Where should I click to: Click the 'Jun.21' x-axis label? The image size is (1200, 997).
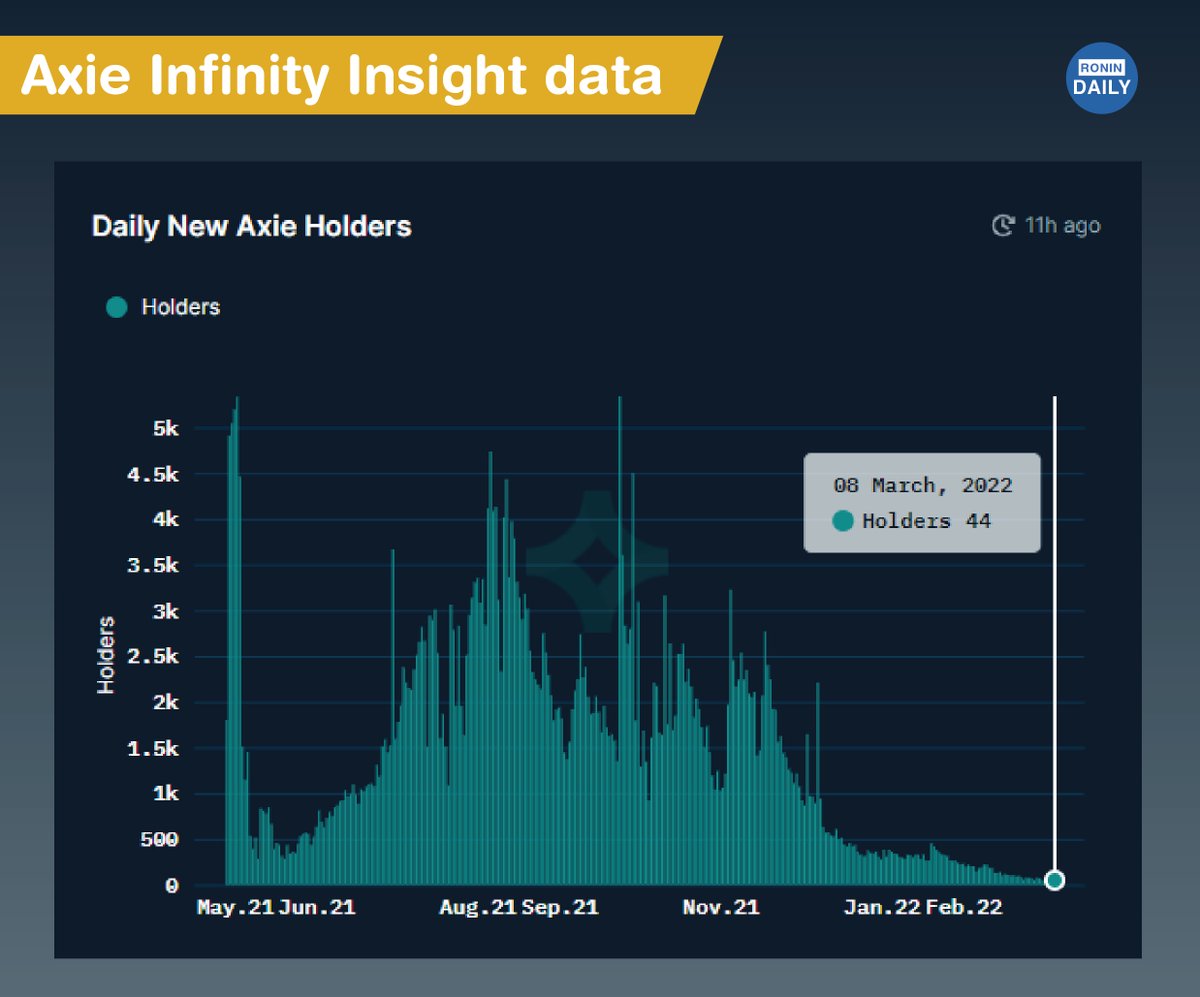(x=317, y=908)
